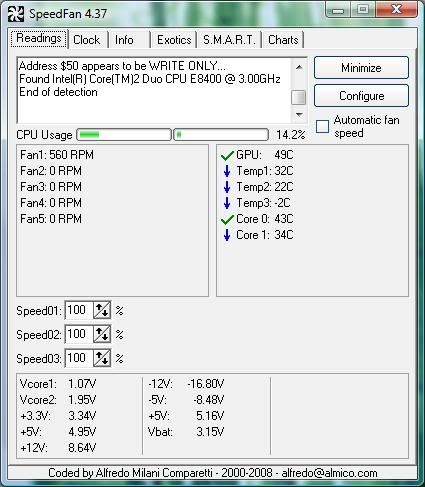
Task: Click the log scroll up arrow
Action: 299,67
